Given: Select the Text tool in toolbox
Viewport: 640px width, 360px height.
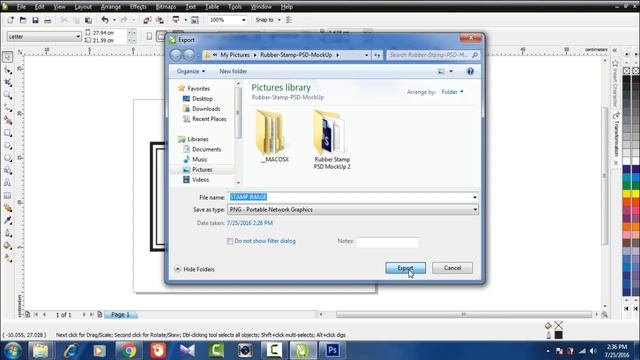Looking at the screenshot, I should [x=7, y=183].
